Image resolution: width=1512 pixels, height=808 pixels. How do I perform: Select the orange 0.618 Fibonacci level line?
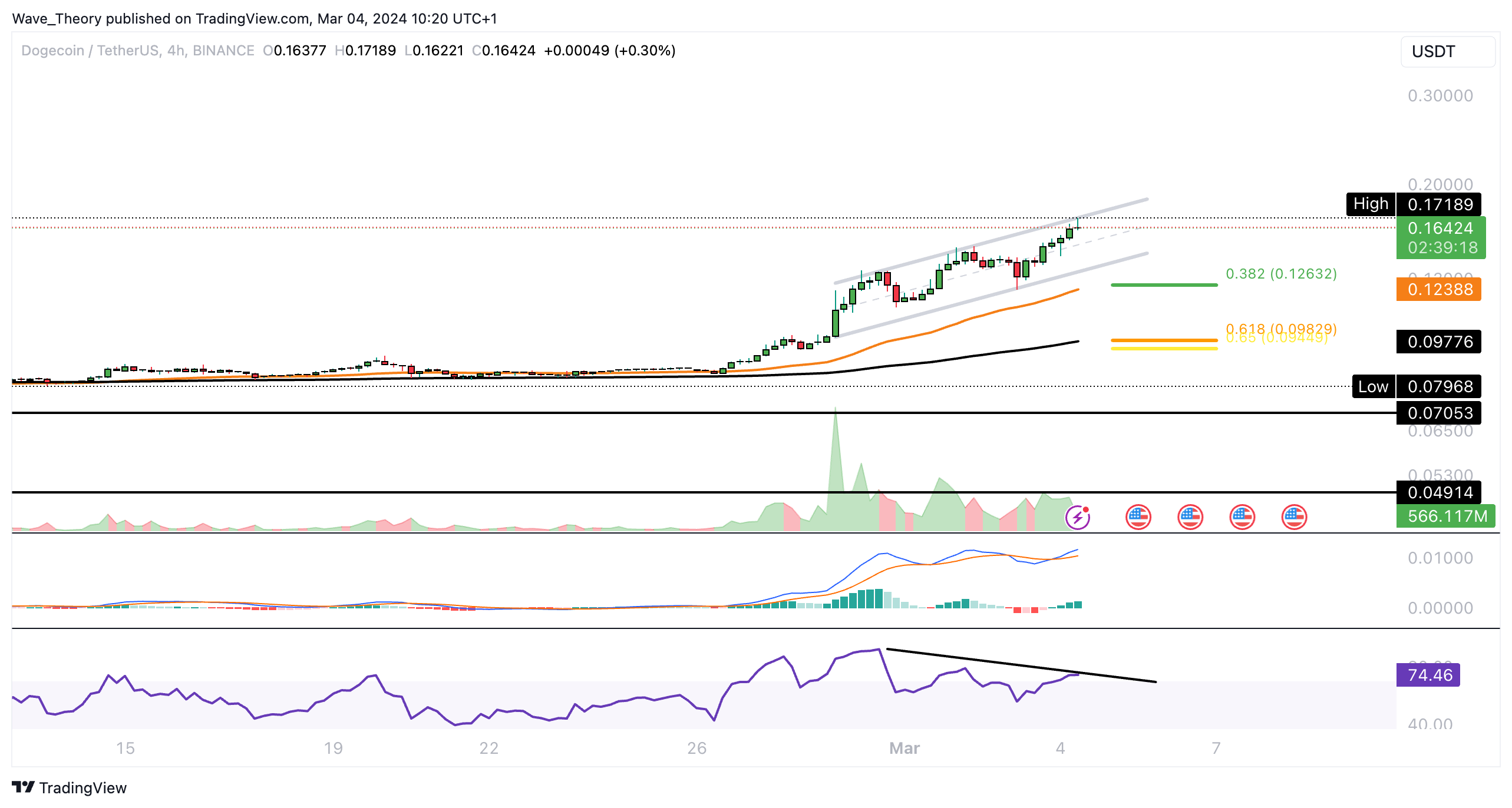pos(1164,340)
